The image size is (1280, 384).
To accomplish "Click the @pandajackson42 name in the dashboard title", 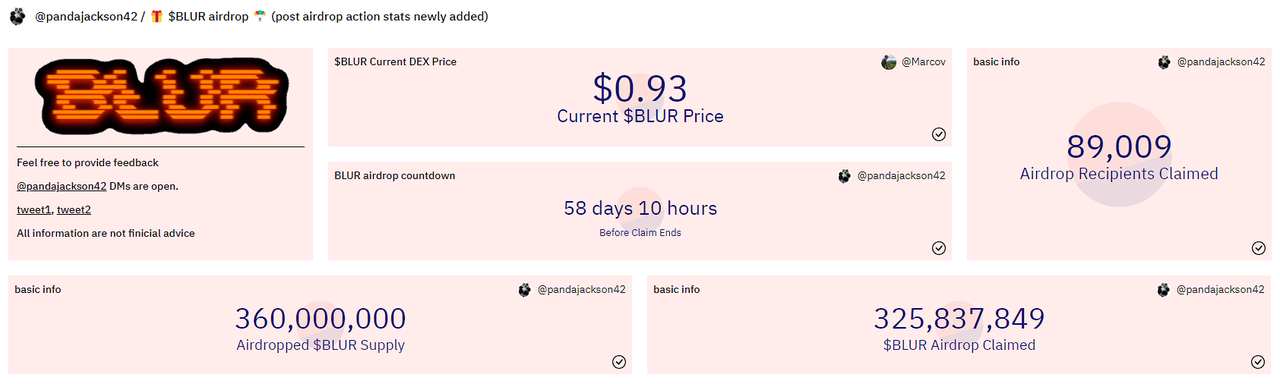I will pos(85,17).
